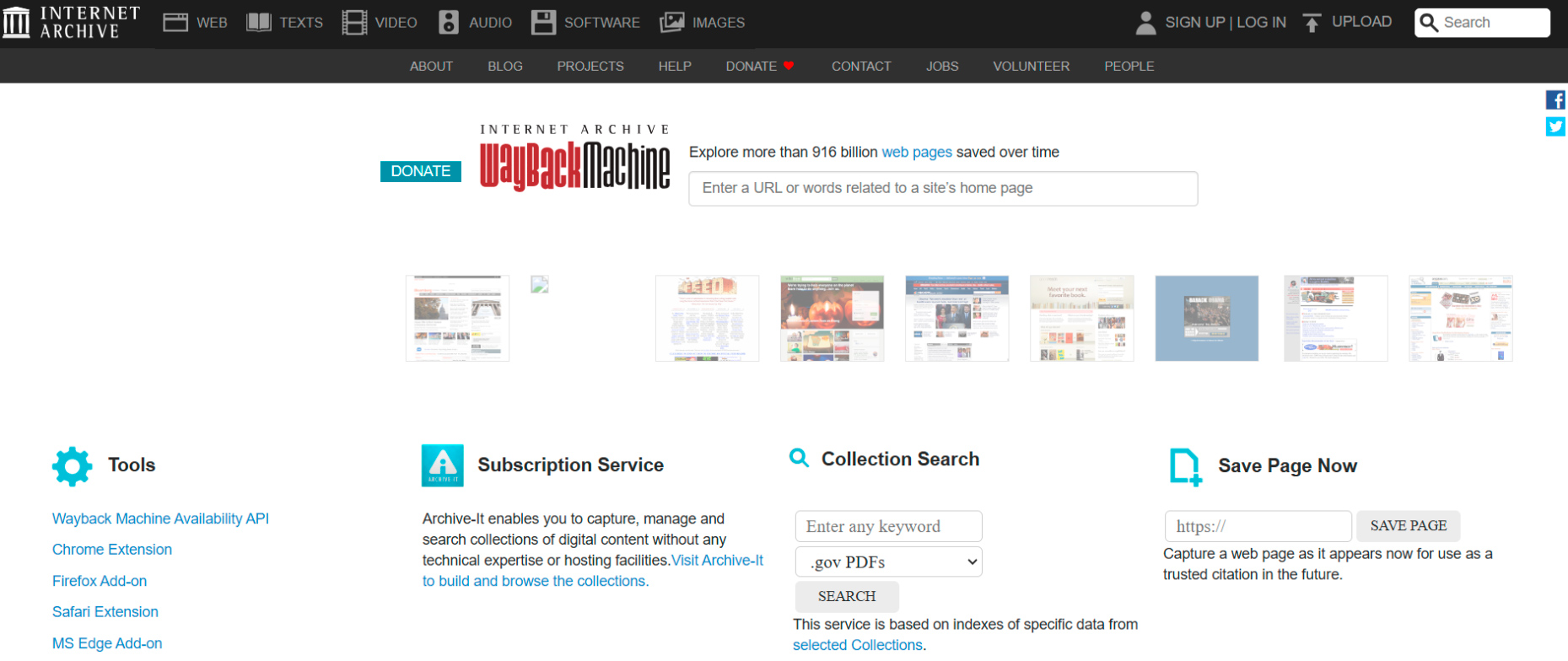Open the Images picture icon
Screen dimensions: 1568x661
click(671, 23)
